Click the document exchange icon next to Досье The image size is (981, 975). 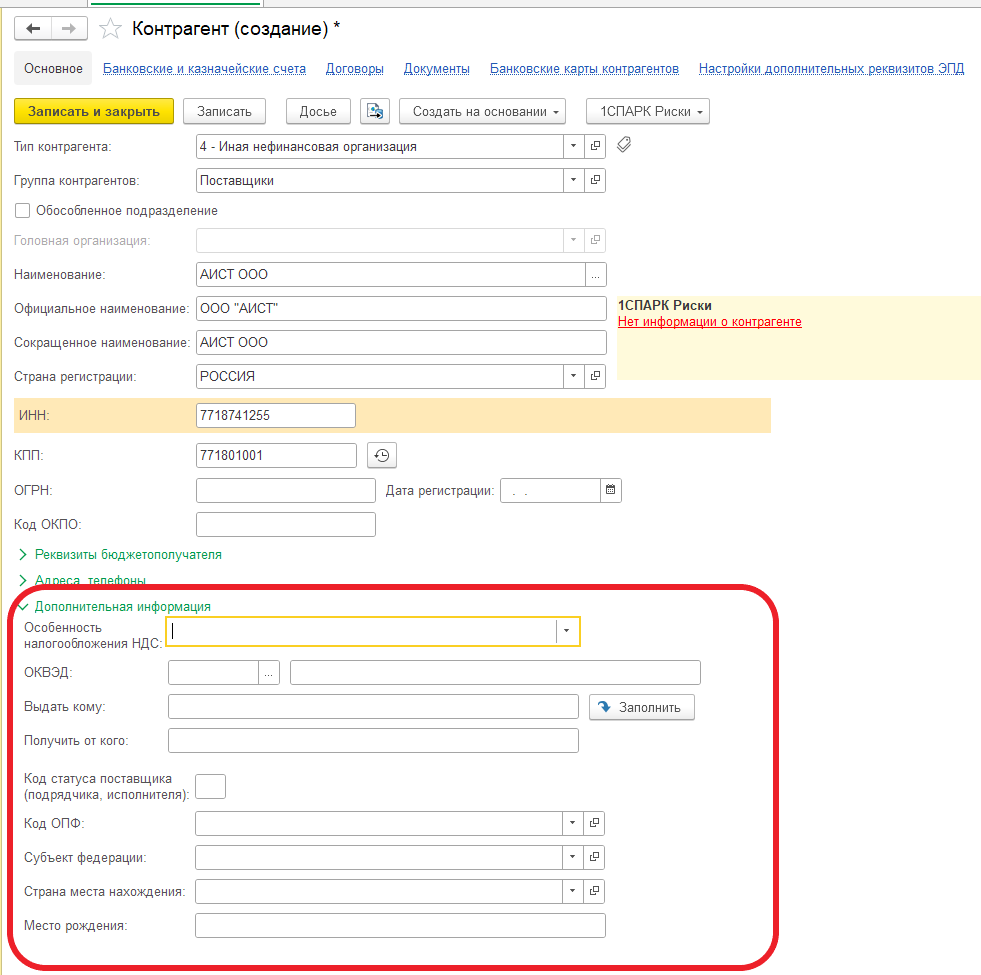pyautogui.click(x=375, y=111)
